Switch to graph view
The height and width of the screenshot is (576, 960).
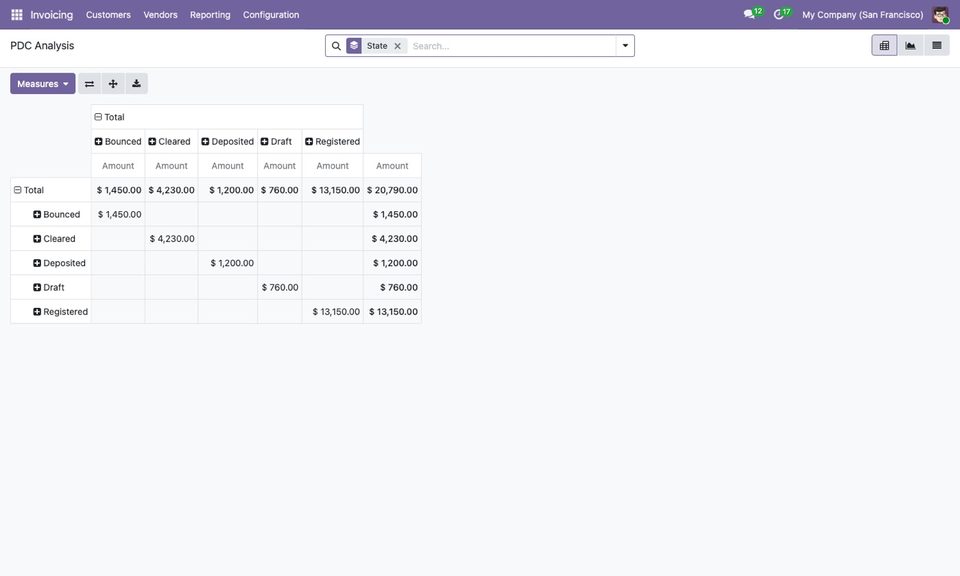(910, 45)
